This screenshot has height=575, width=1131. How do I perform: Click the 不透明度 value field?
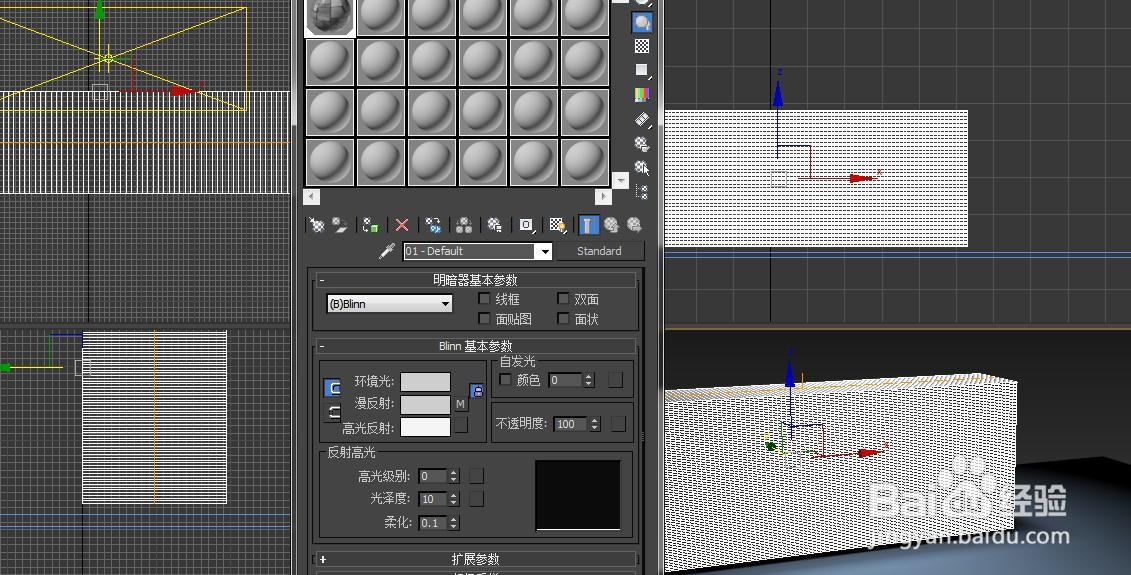click(x=571, y=424)
